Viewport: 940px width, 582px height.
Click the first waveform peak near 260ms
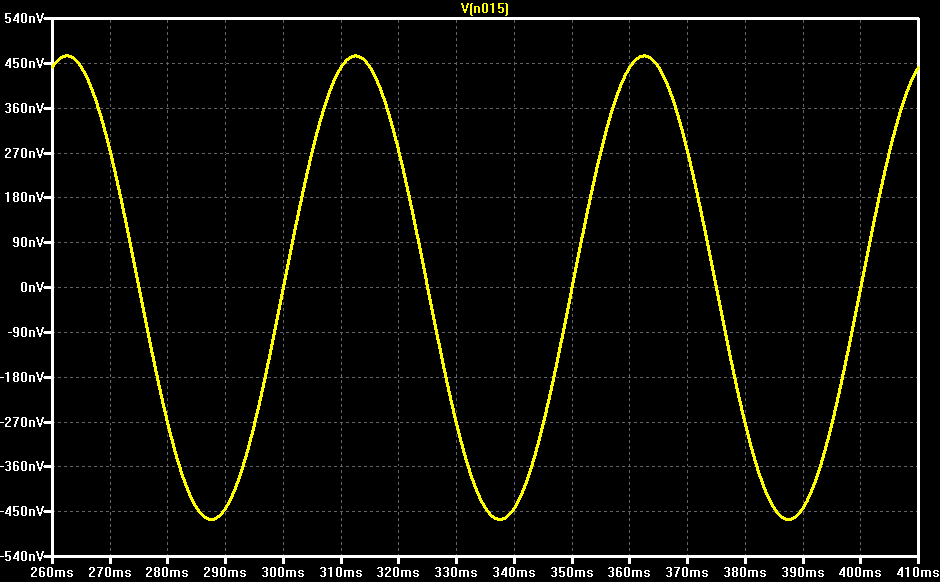point(67,56)
